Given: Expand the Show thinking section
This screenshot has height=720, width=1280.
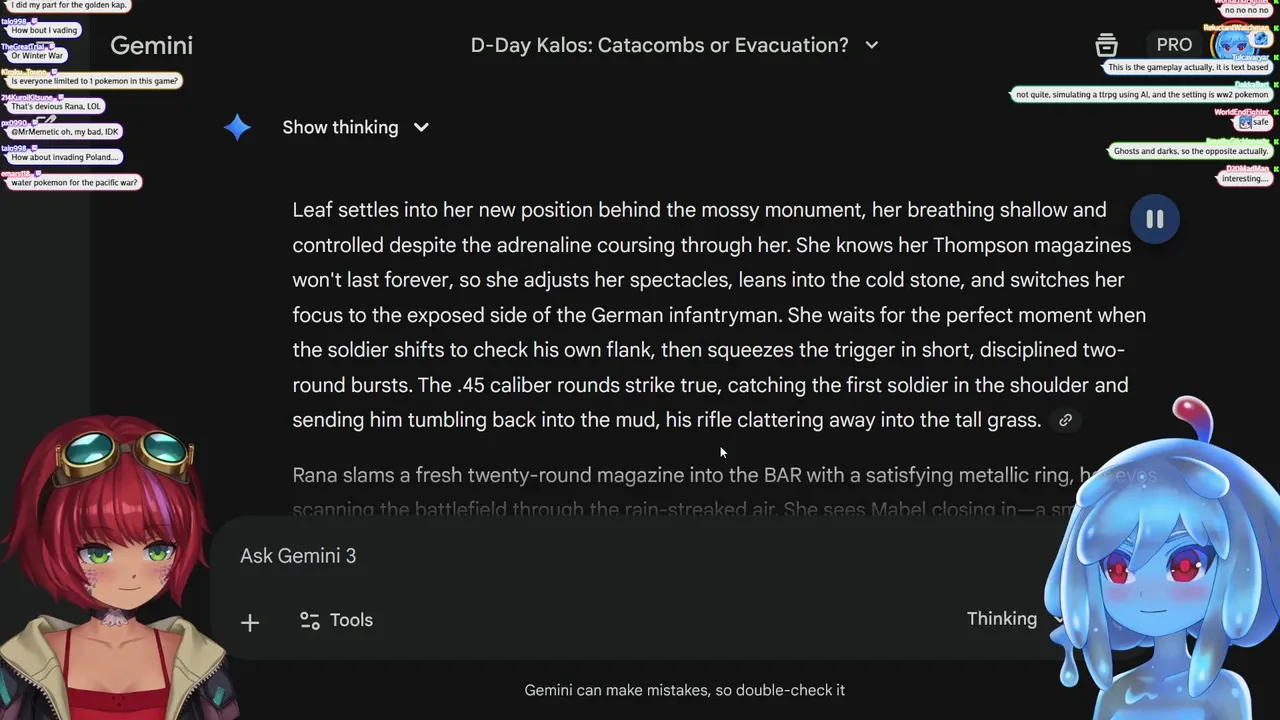Looking at the screenshot, I should tap(355, 127).
